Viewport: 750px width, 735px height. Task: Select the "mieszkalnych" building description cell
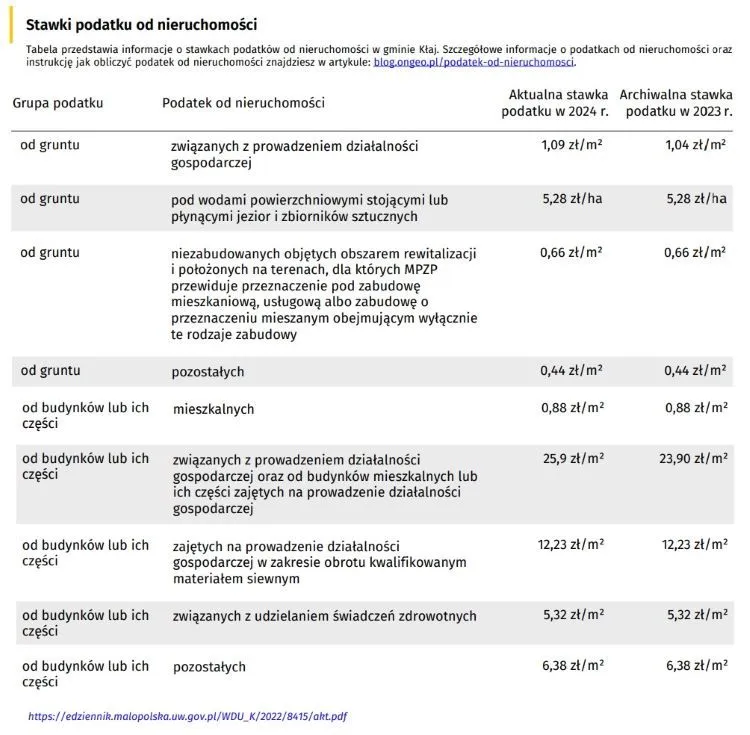(x=213, y=409)
